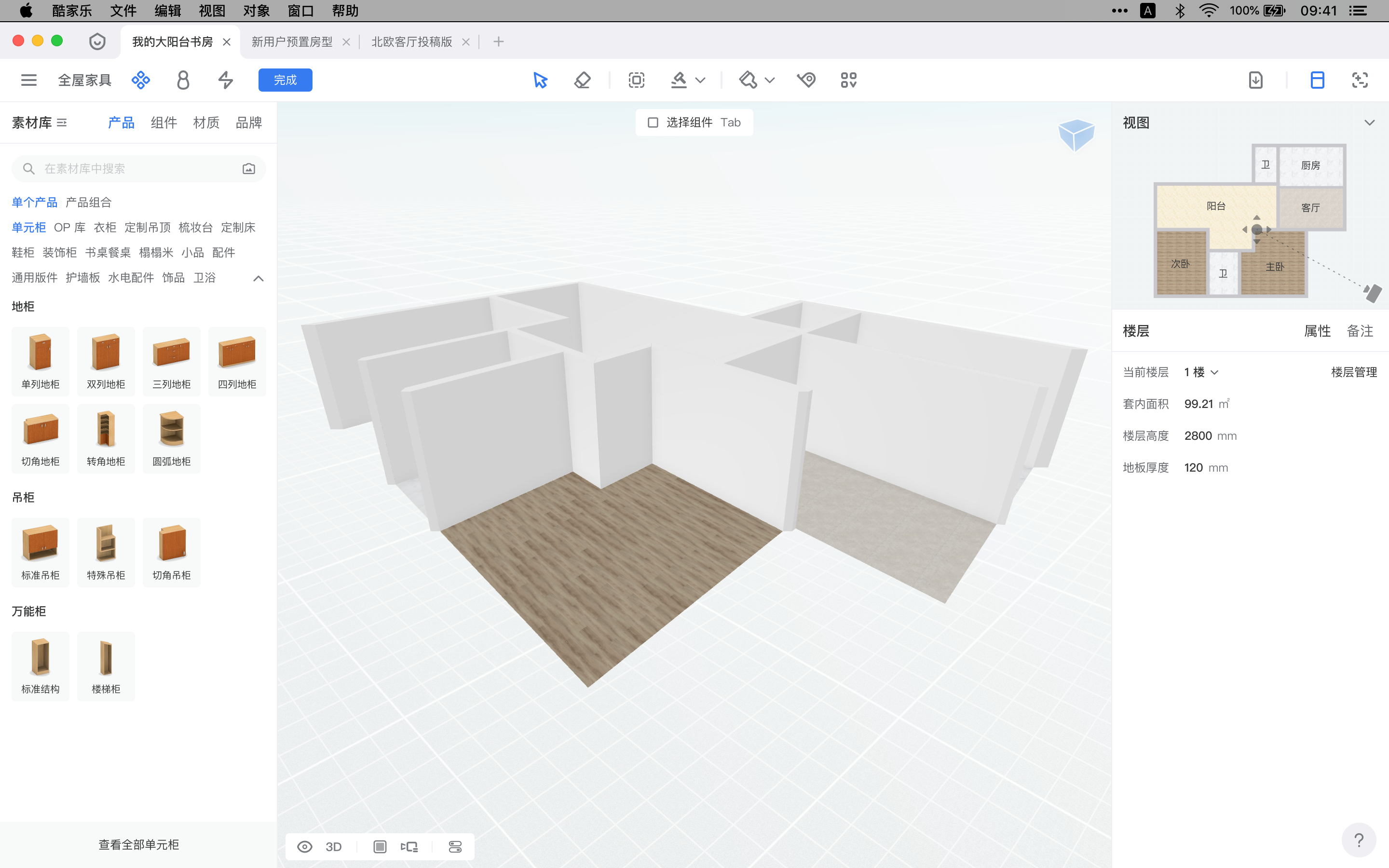1389x868 pixels.
Task: Select the 产品组合 filter
Action: tap(88, 202)
